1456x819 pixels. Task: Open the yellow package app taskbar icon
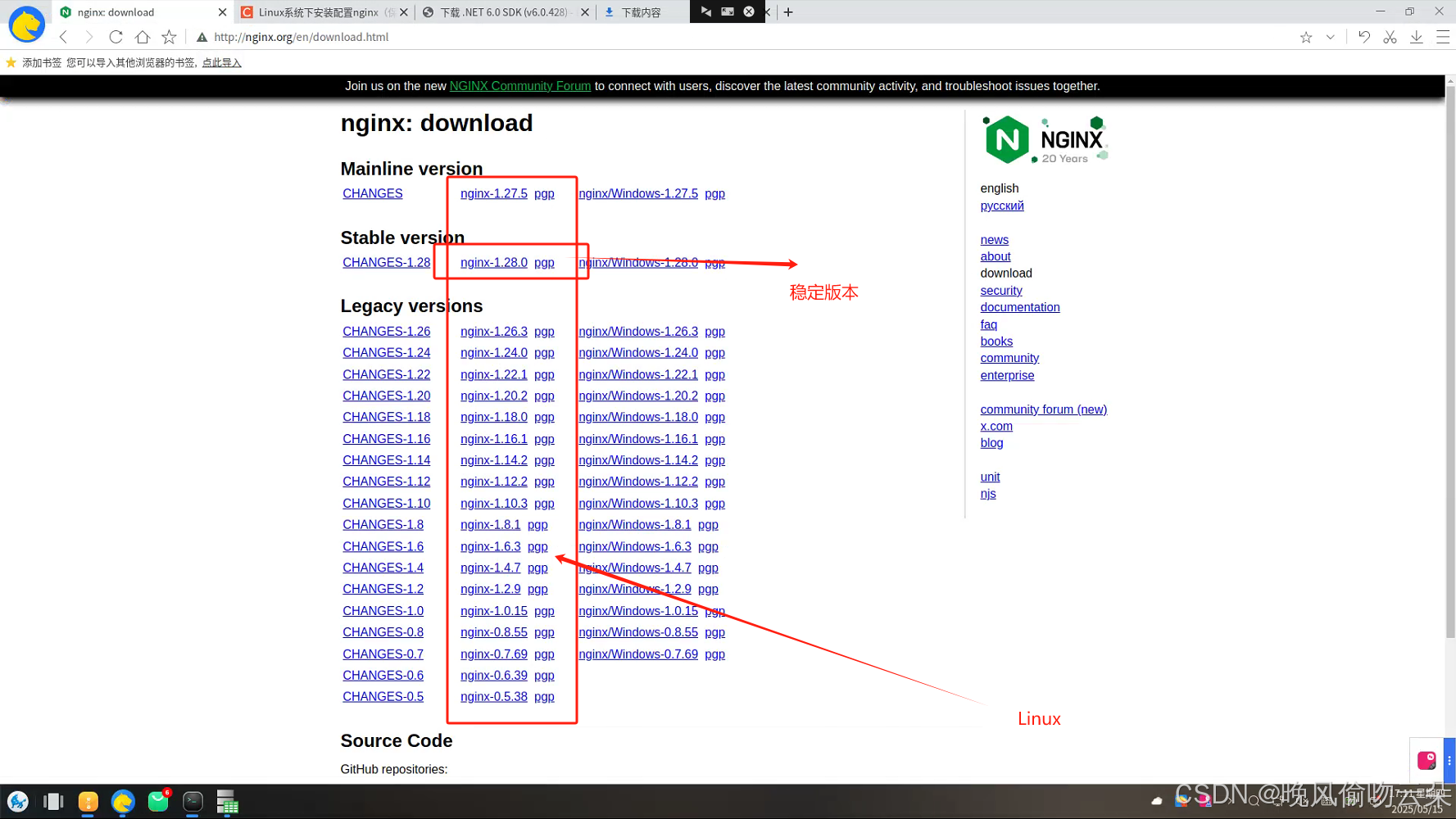[88, 802]
